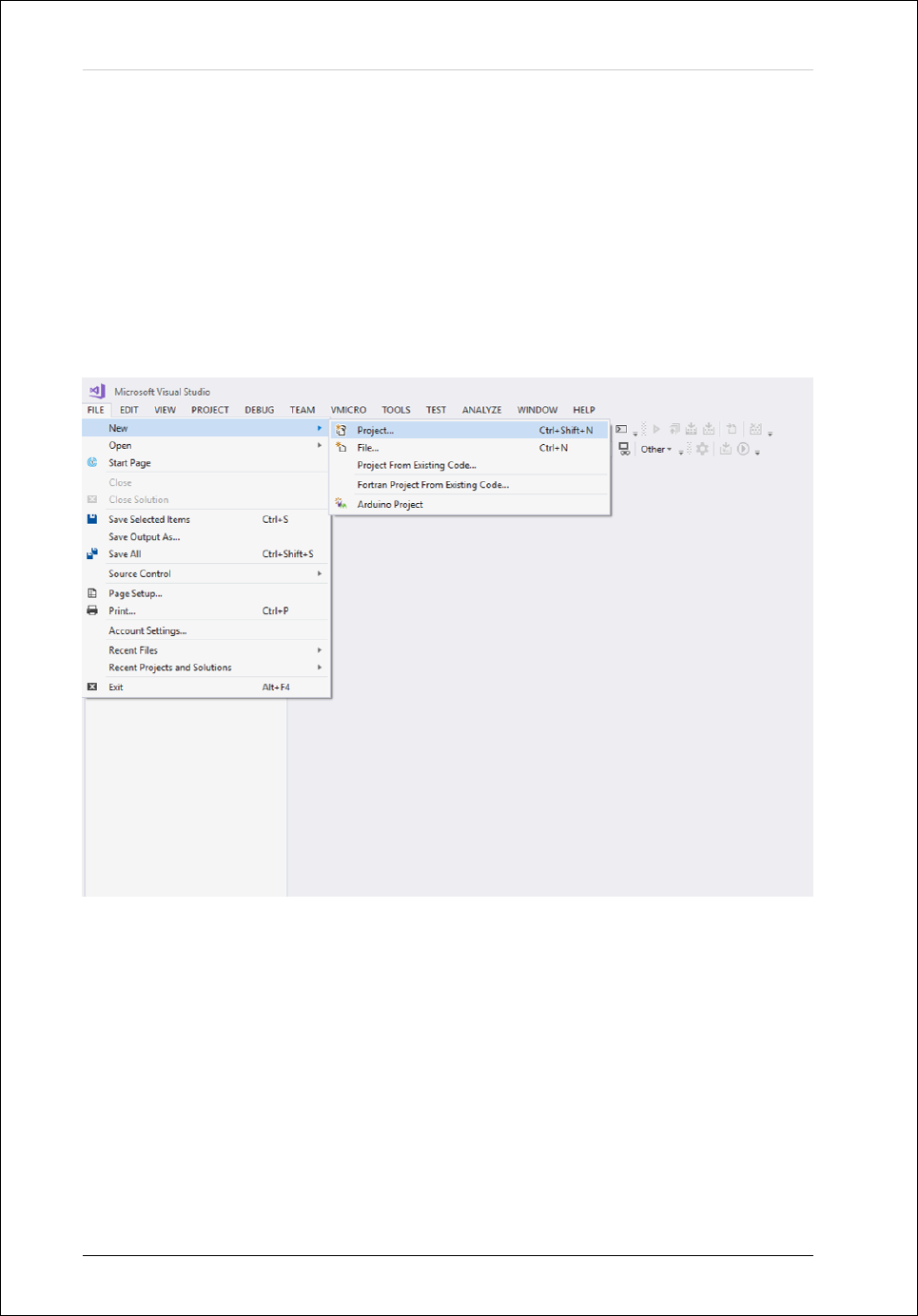
Task: Click the new File icon in the submenu
Action: click(341, 447)
